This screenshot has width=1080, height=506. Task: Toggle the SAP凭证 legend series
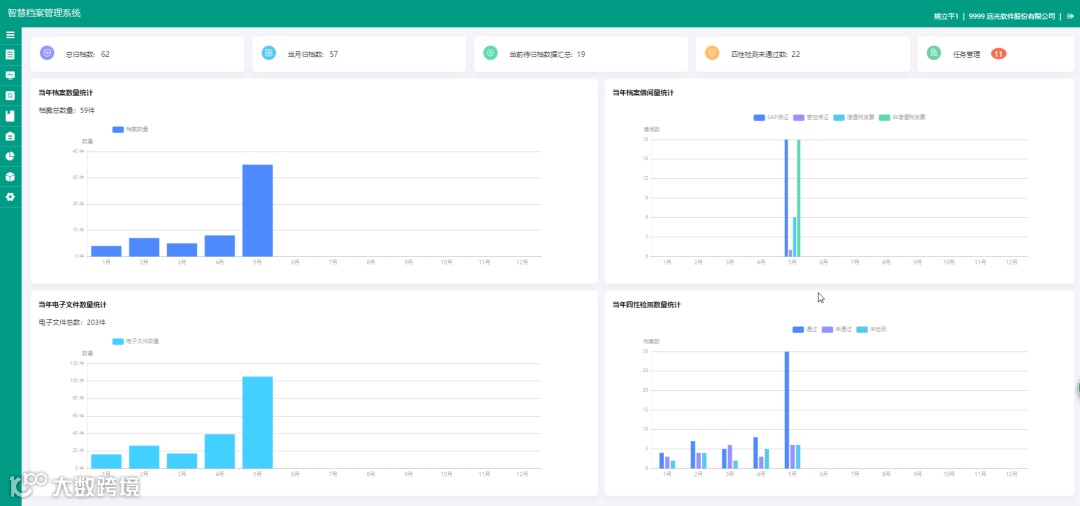[x=771, y=117]
